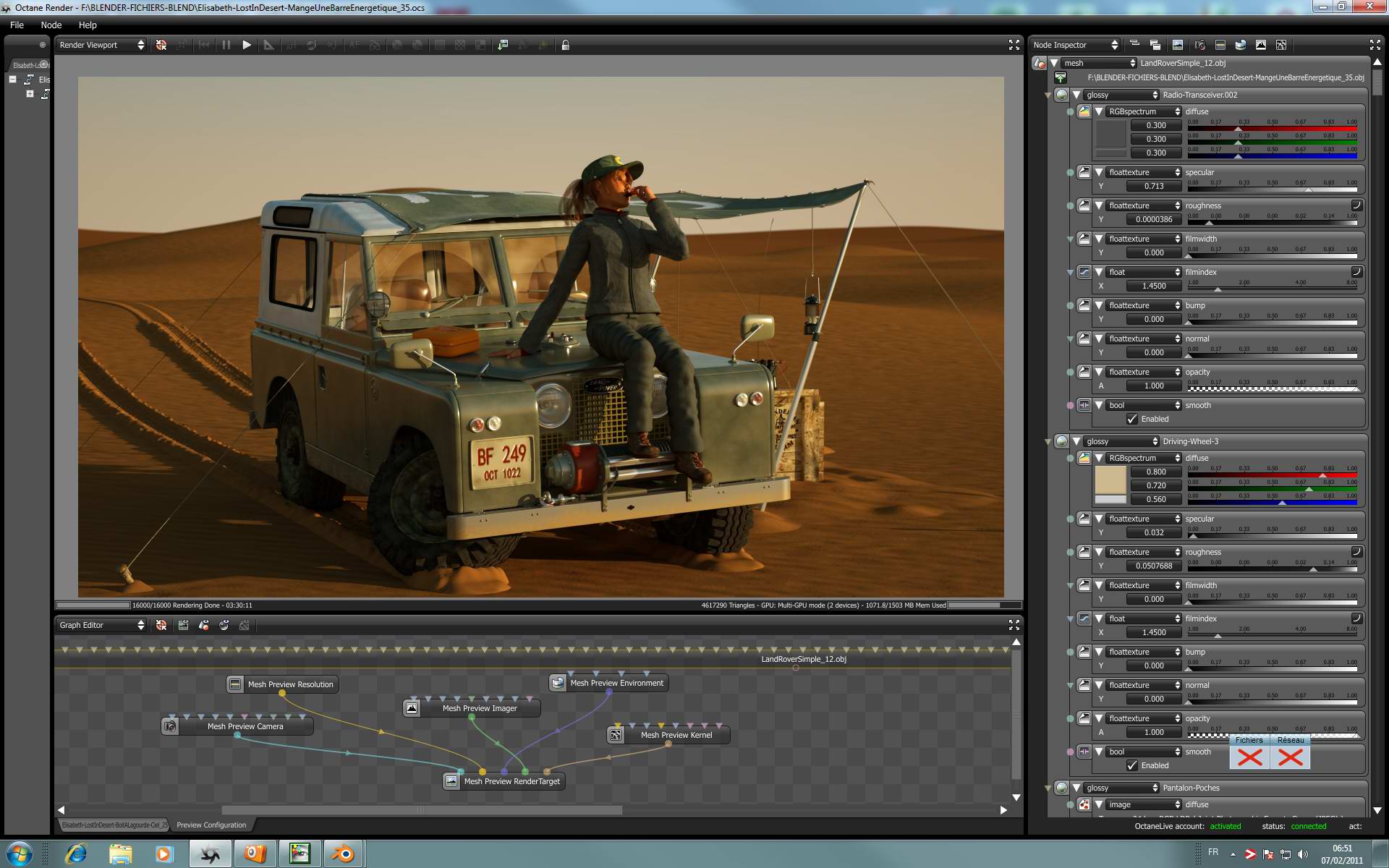This screenshot has height=868, width=1389.
Task: Click Mesh Preview Imager node icon
Action: click(412, 708)
